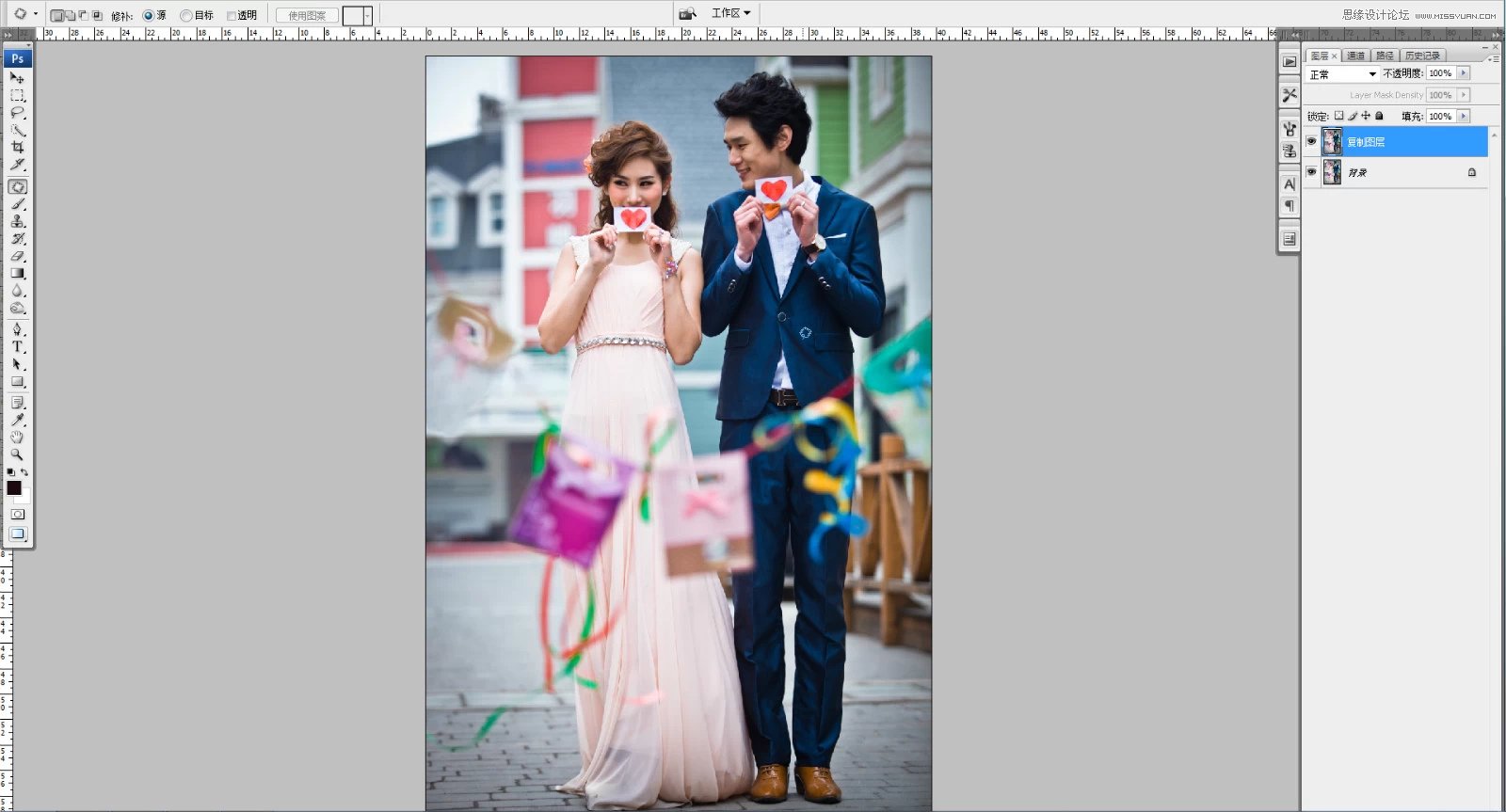Choose the 源 (Source) patch option

point(148,15)
